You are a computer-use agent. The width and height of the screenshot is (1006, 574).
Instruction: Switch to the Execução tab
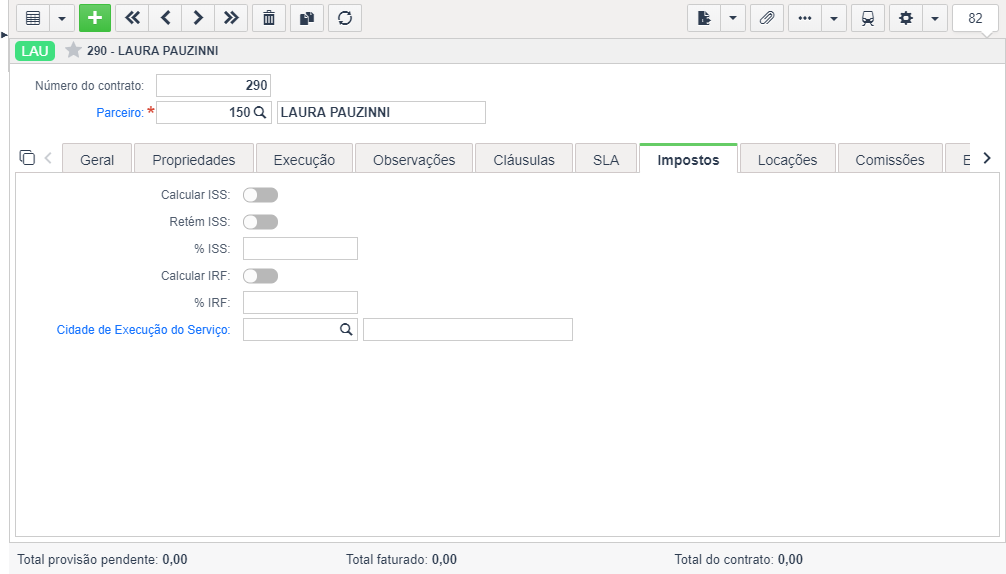coord(304,159)
